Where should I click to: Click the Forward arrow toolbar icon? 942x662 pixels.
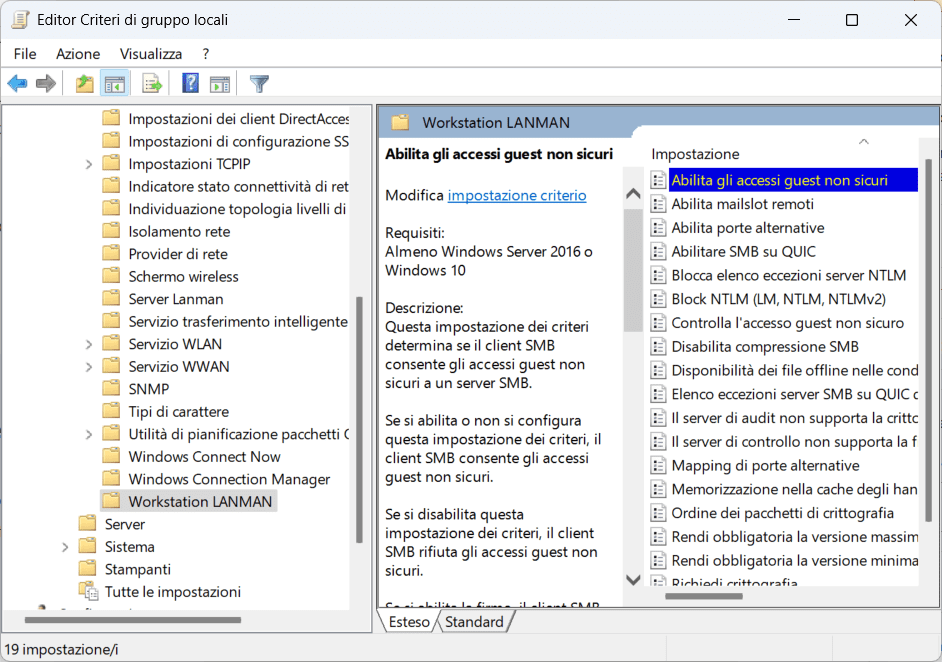45,84
